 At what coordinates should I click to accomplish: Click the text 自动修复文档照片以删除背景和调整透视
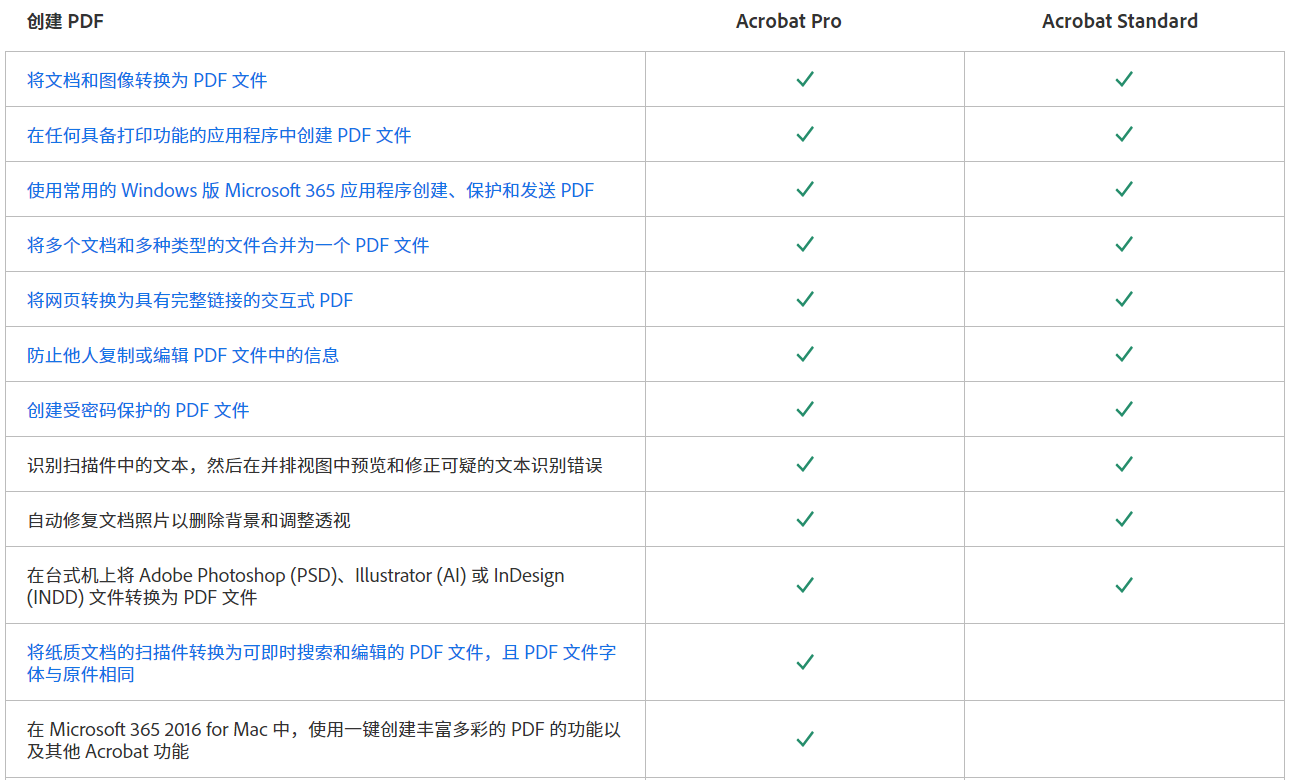(x=189, y=520)
